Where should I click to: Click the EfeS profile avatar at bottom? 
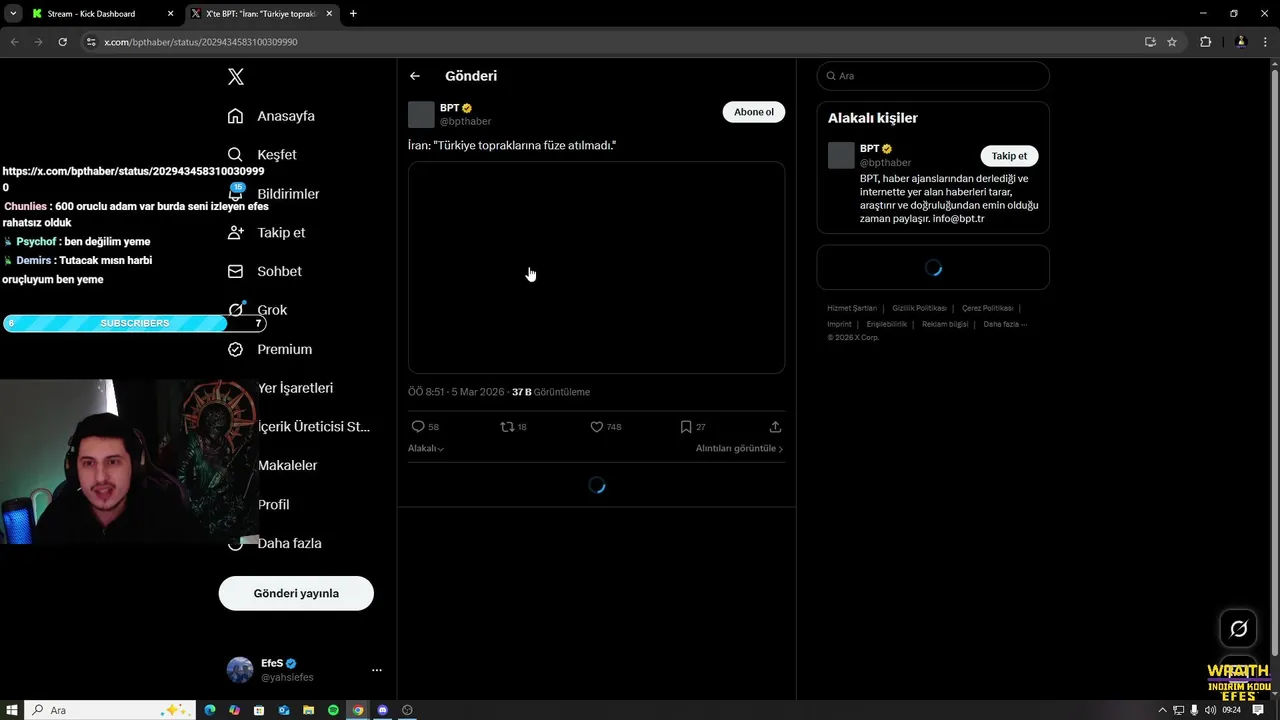point(240,670)
